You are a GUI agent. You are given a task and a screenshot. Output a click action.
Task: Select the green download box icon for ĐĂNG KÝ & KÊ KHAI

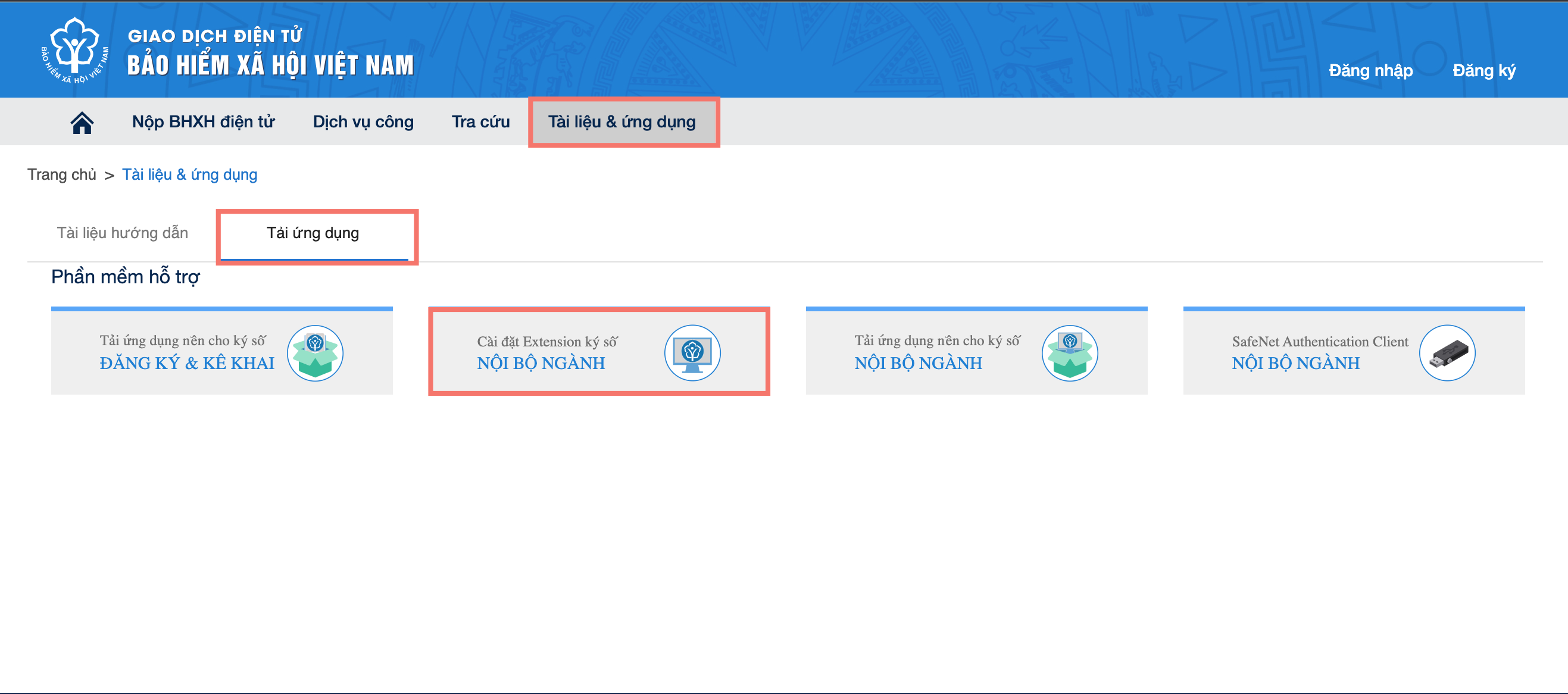point(316,353)
